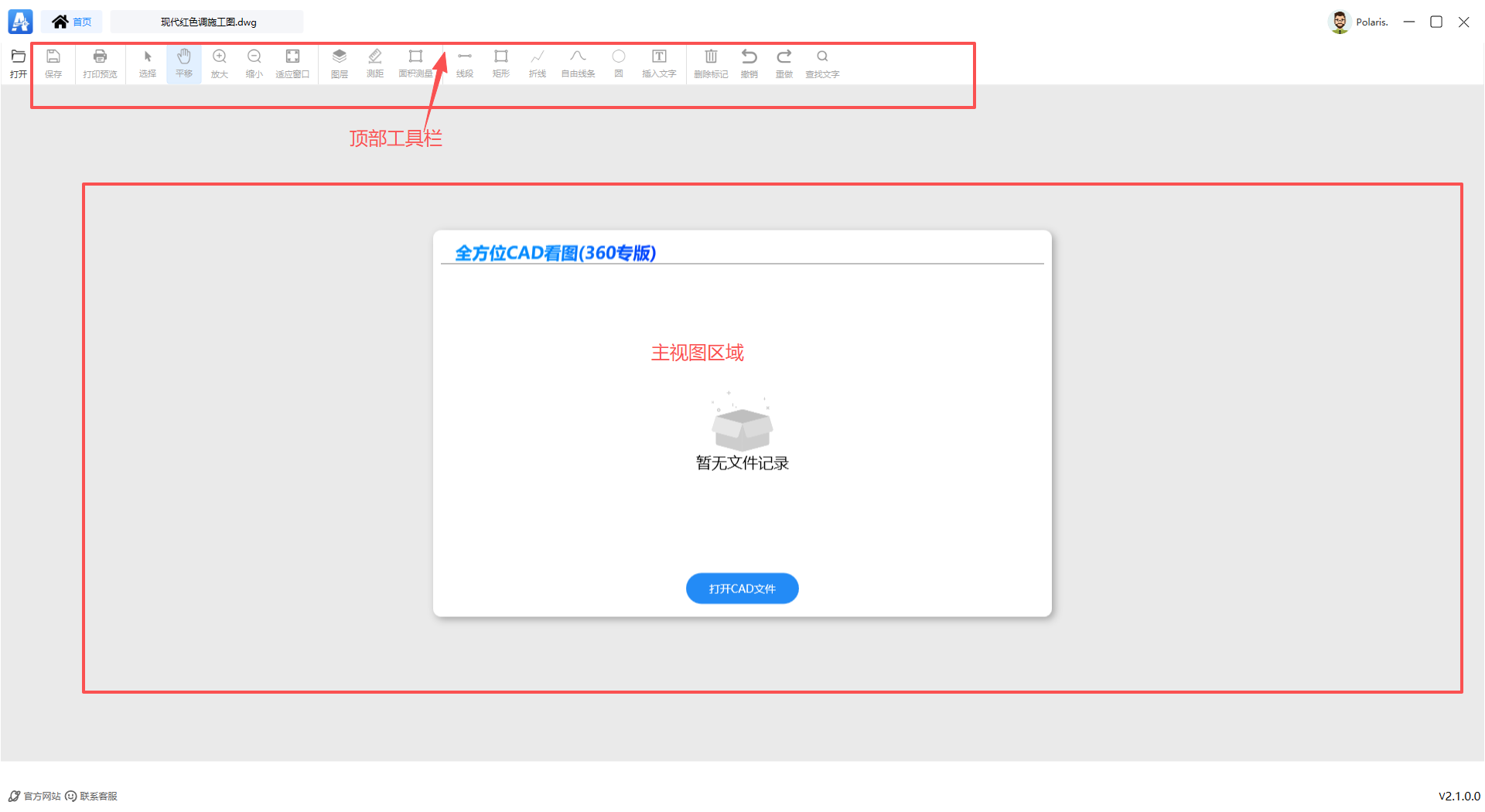Enable the 平移 pan tool

tap(183, 63)
